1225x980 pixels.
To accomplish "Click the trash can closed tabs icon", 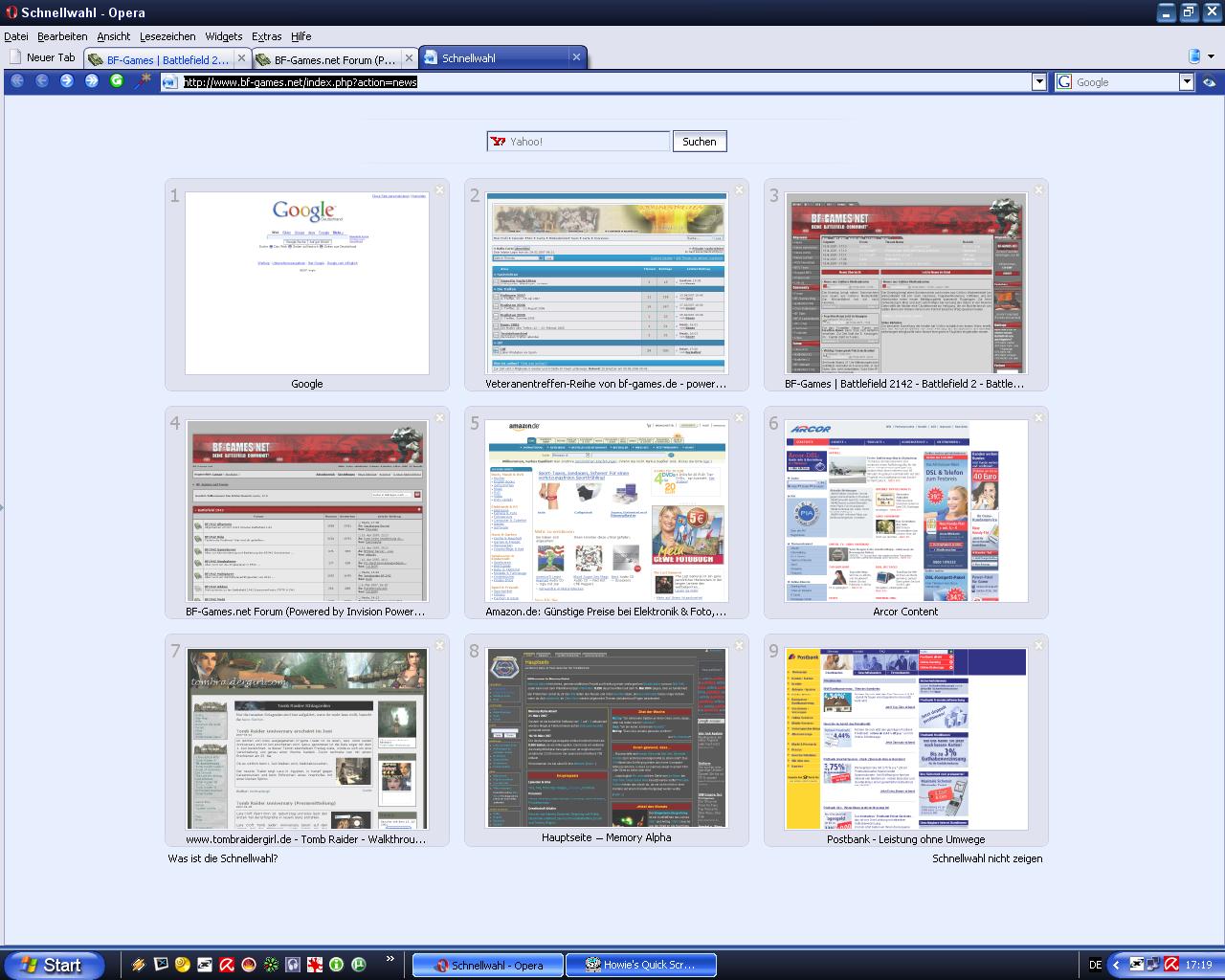I will (1194, 56).
